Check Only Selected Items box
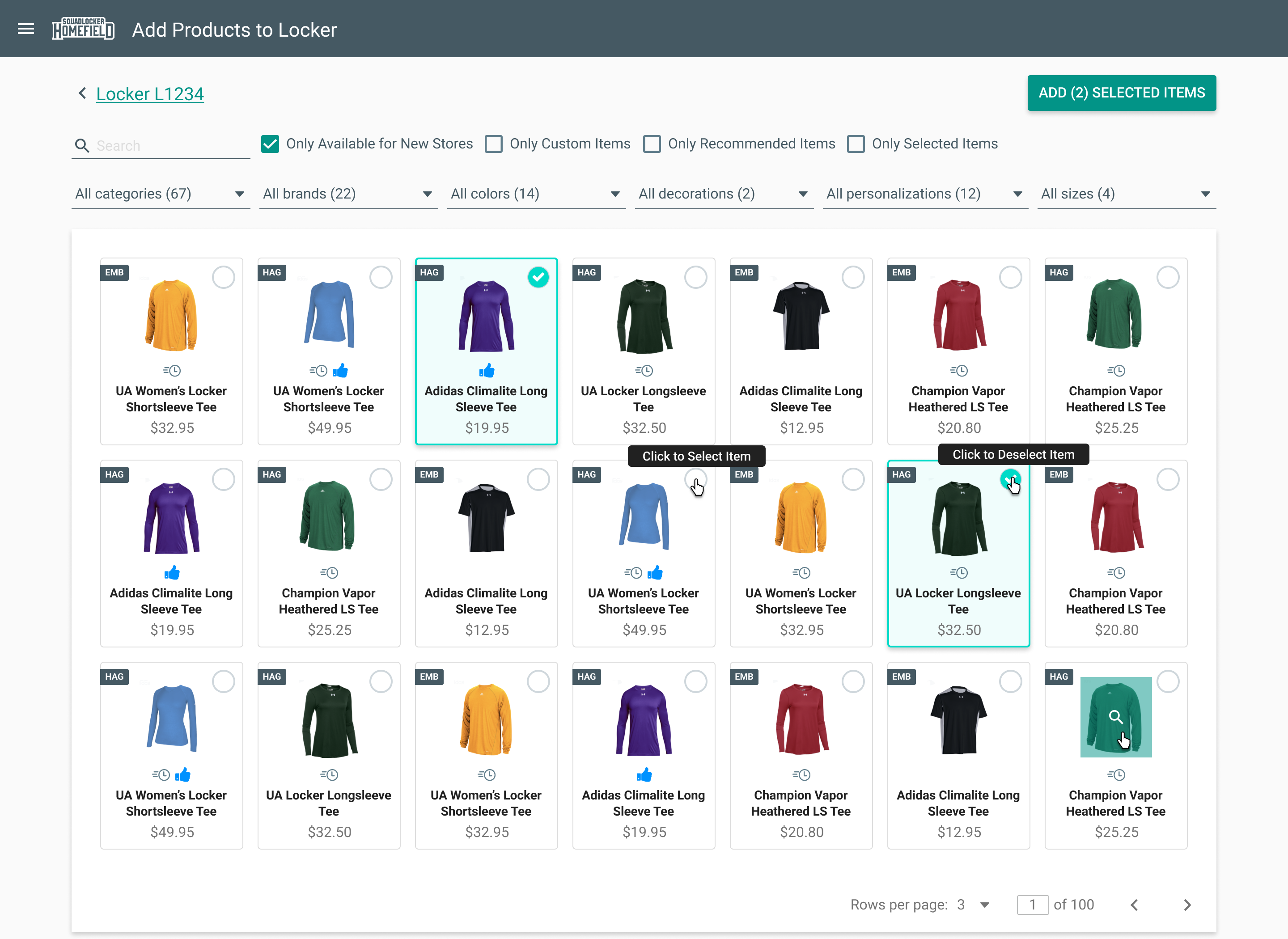1288x939 pixels. click(856, 144)
